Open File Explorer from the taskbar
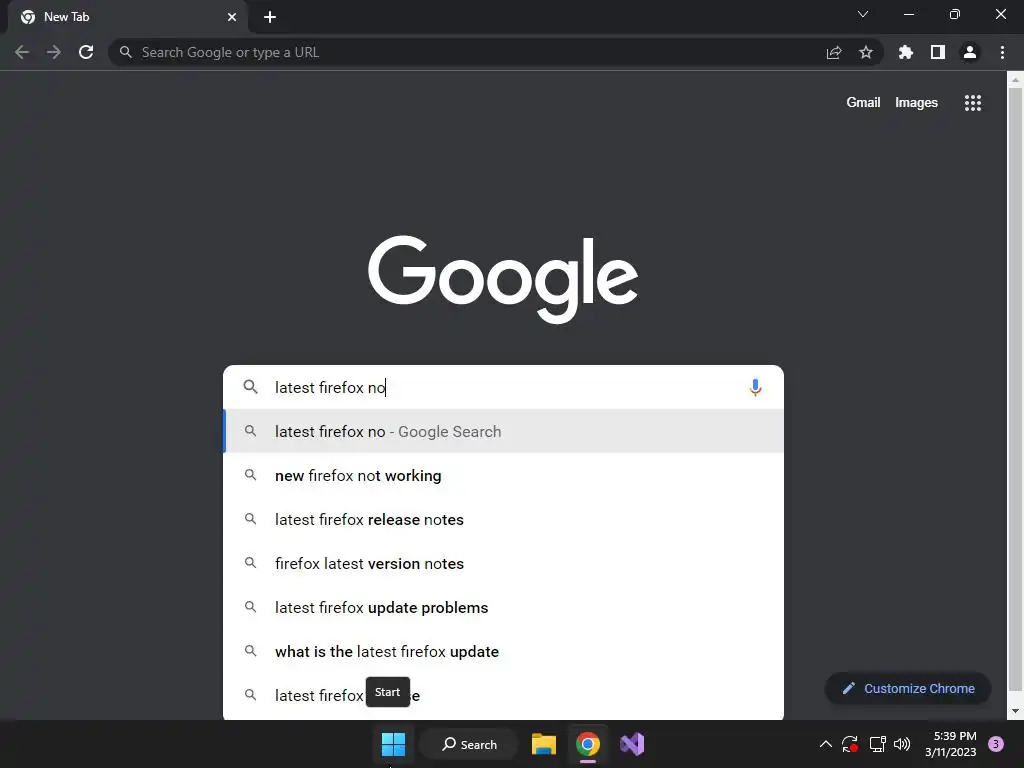The image size is (1024, 768). (x=543, y=744)
